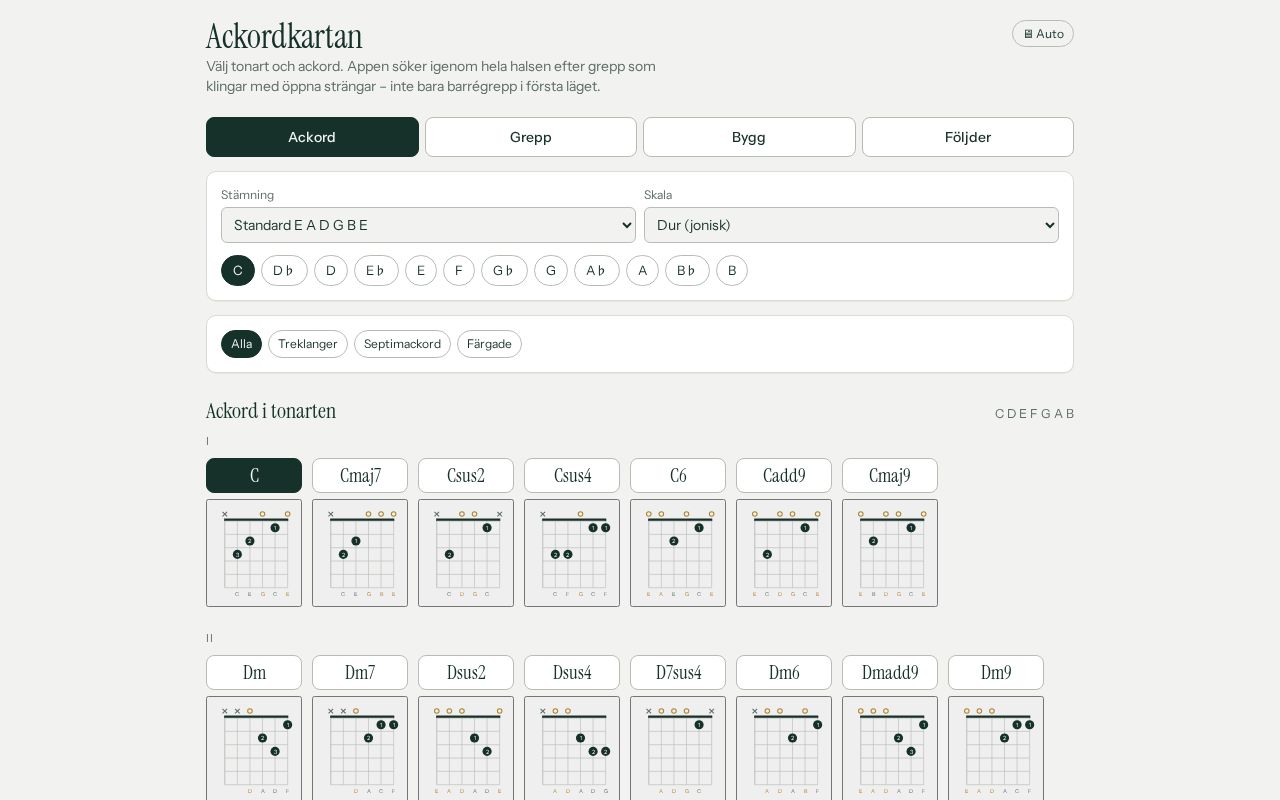Select key D♭
The height and width of the screenshot is (800, 1280).
point(284,271)
